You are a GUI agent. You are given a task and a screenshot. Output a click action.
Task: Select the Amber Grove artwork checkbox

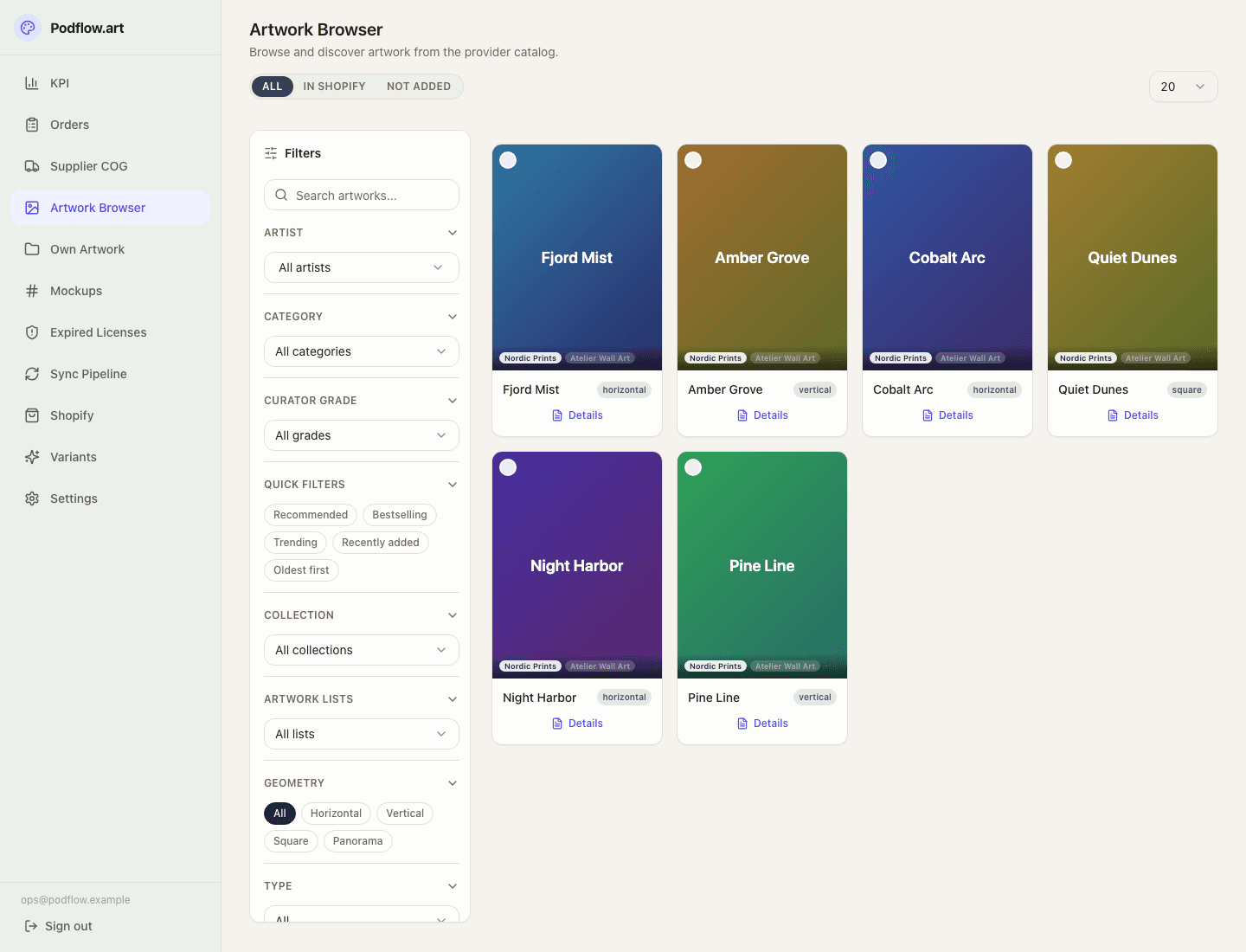[x=693, y=160]
